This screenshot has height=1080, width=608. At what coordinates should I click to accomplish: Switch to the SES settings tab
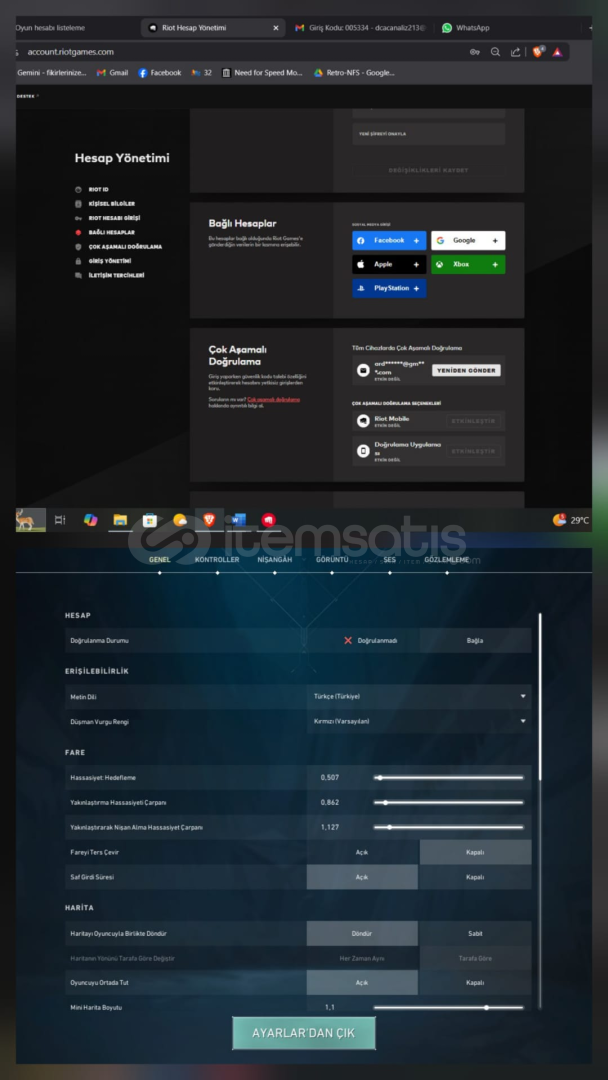click(x=390, y=560)
